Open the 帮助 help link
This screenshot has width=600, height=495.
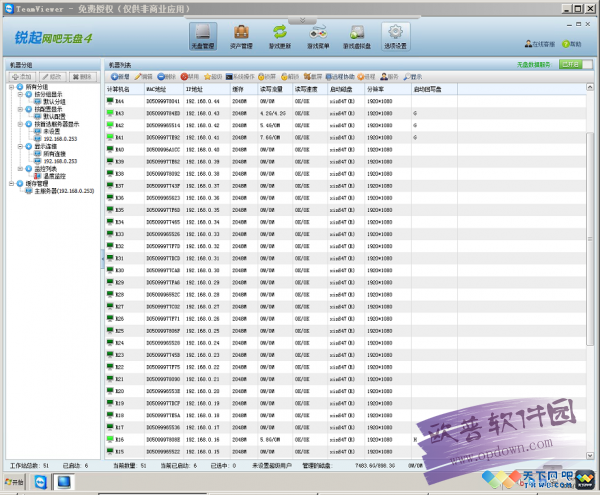pyautogui.click(x=572, y=44)
